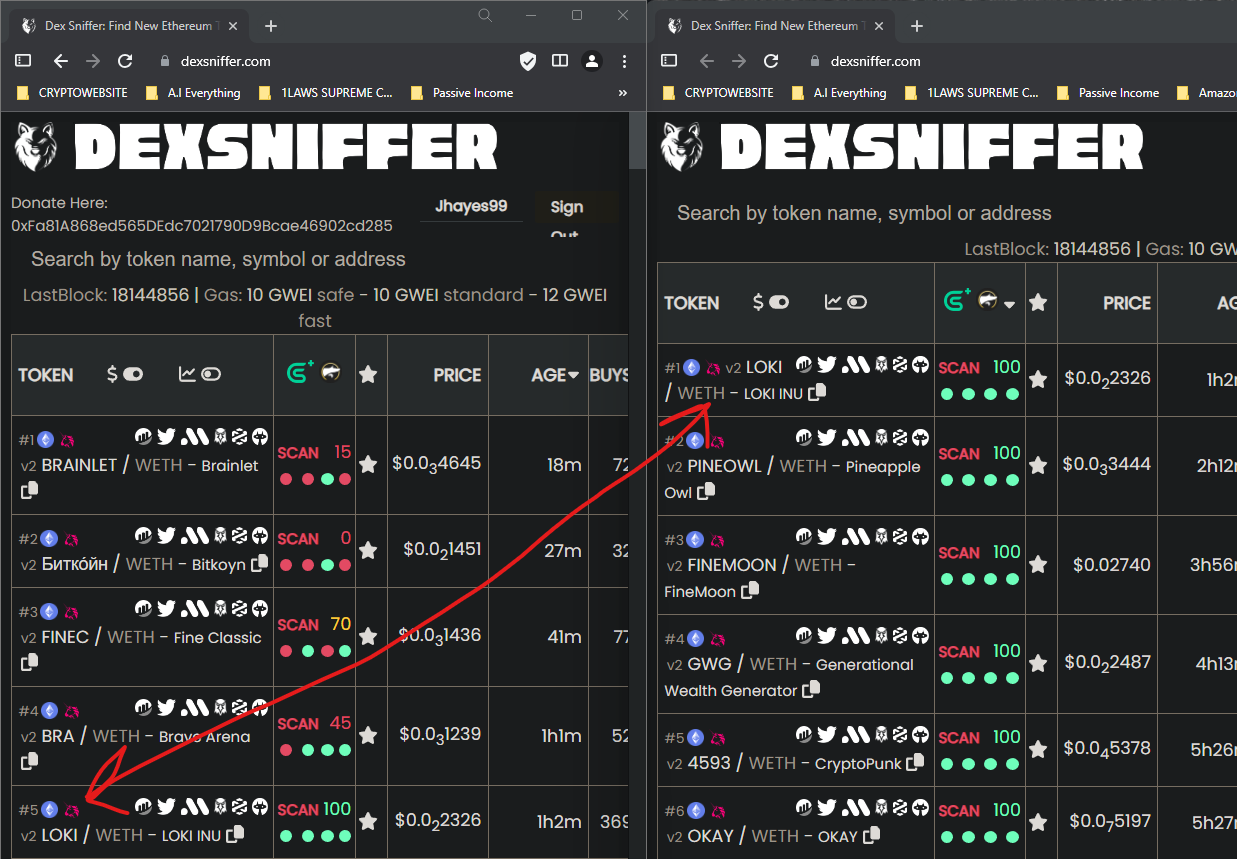
Task: Run SCAN on the BRA token
Action: pos(298,724)
